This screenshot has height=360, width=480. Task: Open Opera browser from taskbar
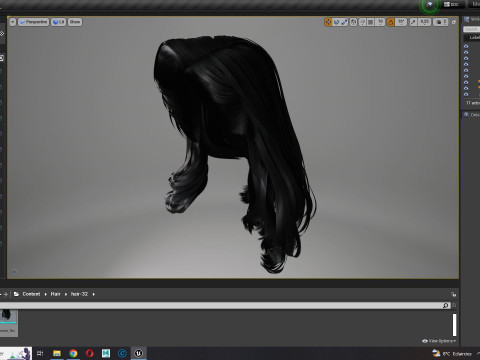[x=89, y=353]
